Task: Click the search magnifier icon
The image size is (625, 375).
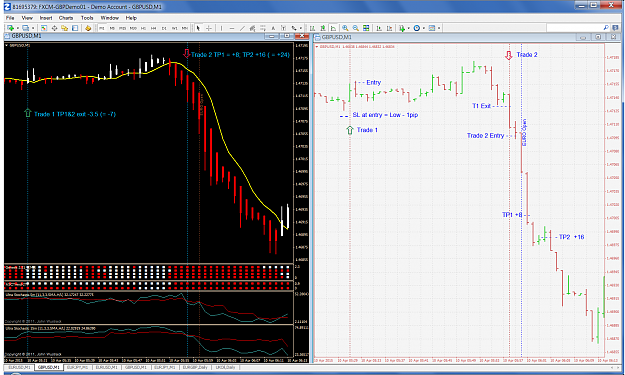Action: [x=606, y=28]
